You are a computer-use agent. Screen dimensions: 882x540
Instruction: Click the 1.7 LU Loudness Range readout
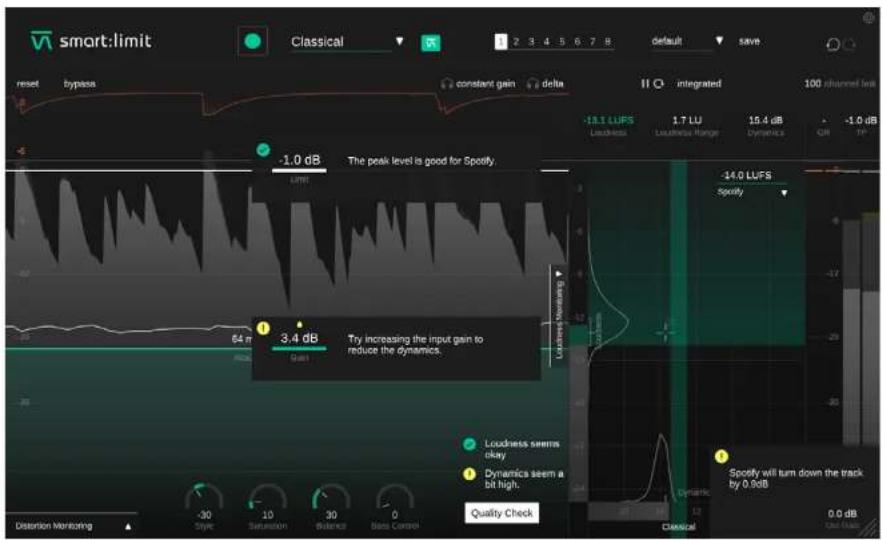(687, 120)
